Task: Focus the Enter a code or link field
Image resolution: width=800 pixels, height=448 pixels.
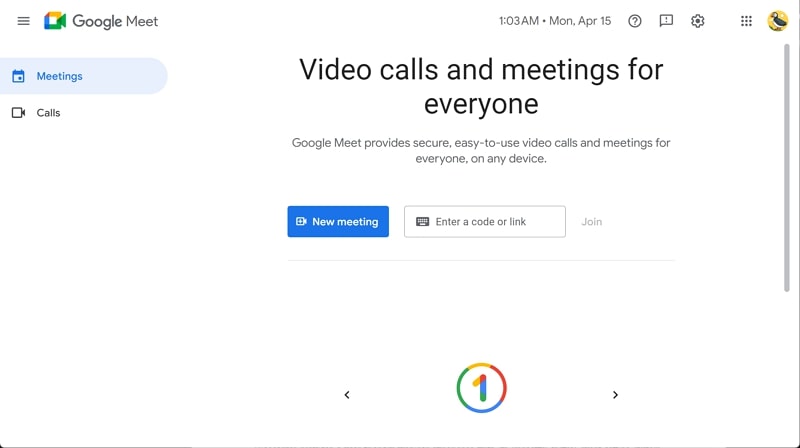Action: click(485, 221)
